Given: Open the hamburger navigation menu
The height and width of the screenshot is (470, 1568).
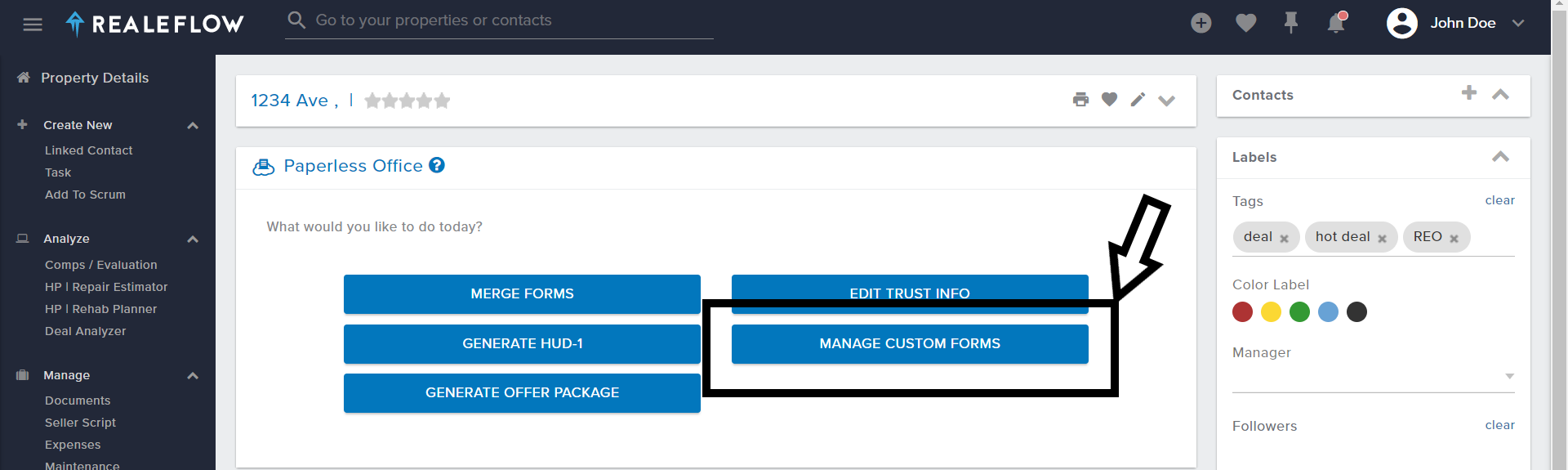Looking at the screenshot, I should point(33,25).
